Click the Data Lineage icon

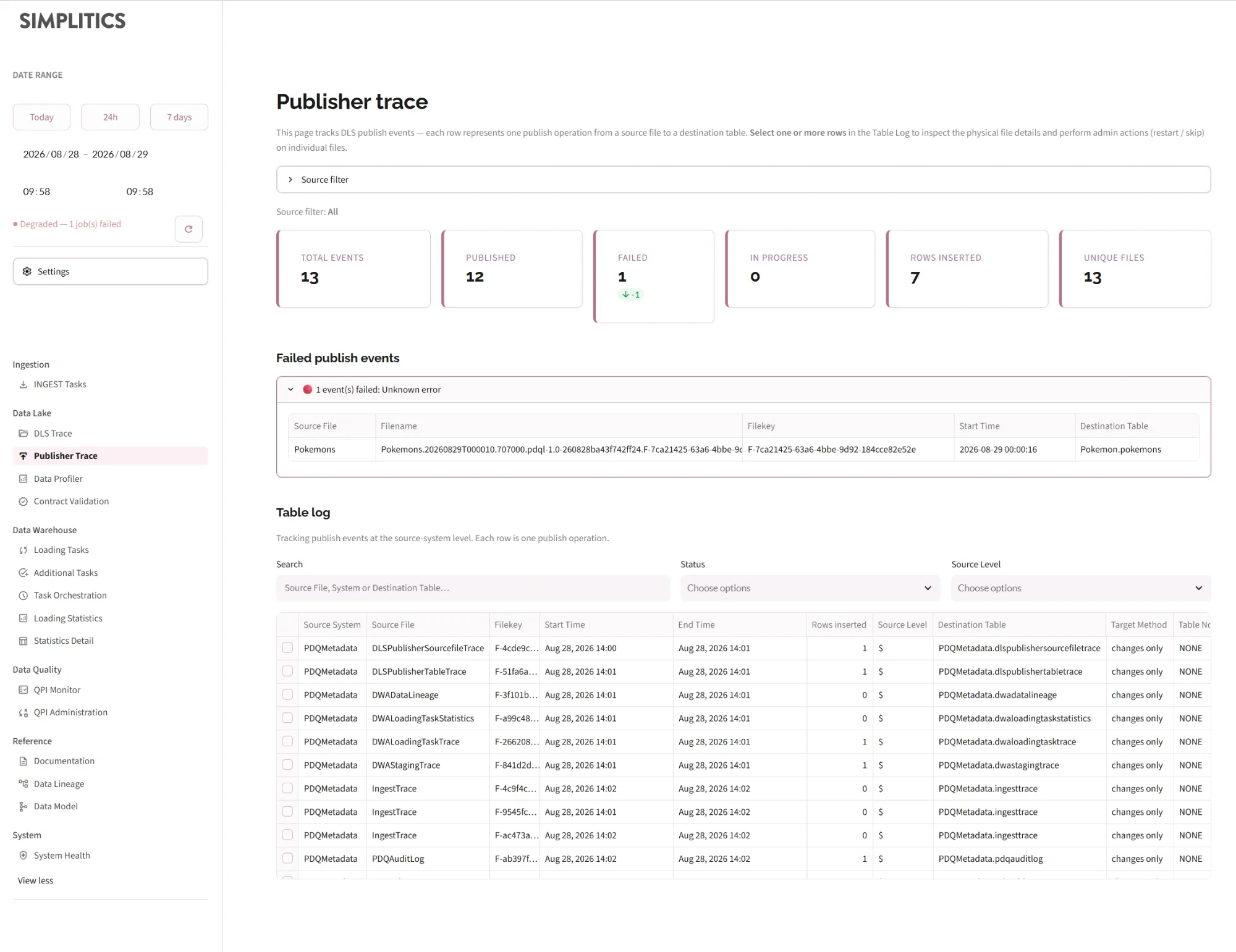[x=23, y=783]
